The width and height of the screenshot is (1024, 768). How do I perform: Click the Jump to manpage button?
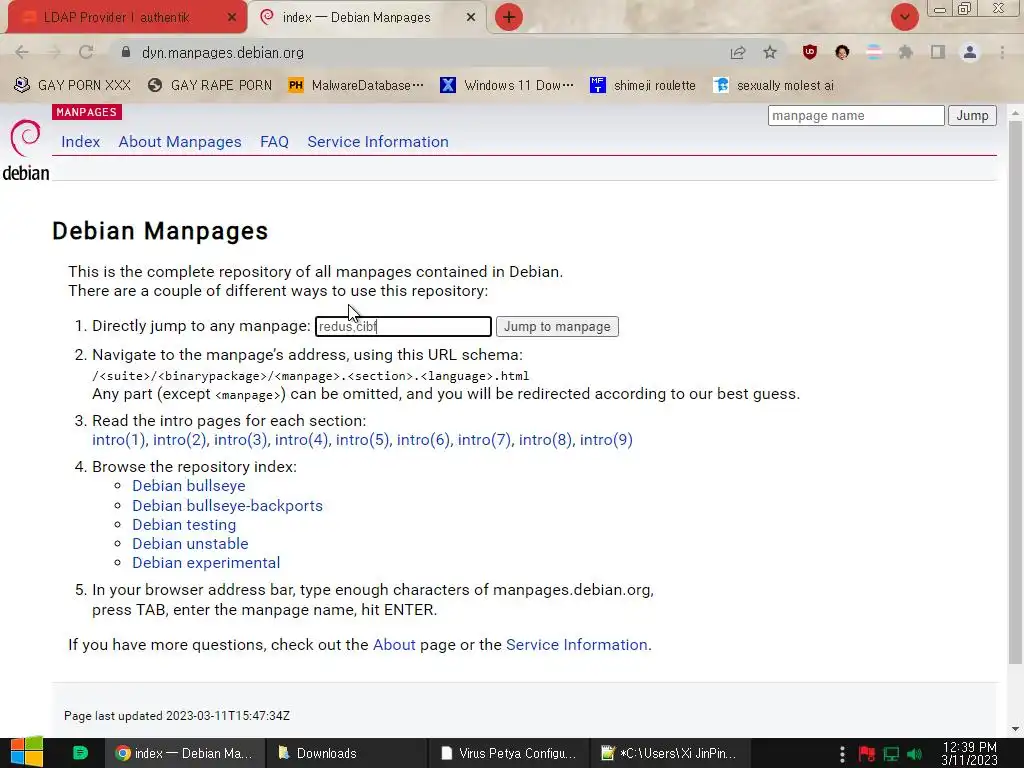pyautogui.click(x=557, y=327)
